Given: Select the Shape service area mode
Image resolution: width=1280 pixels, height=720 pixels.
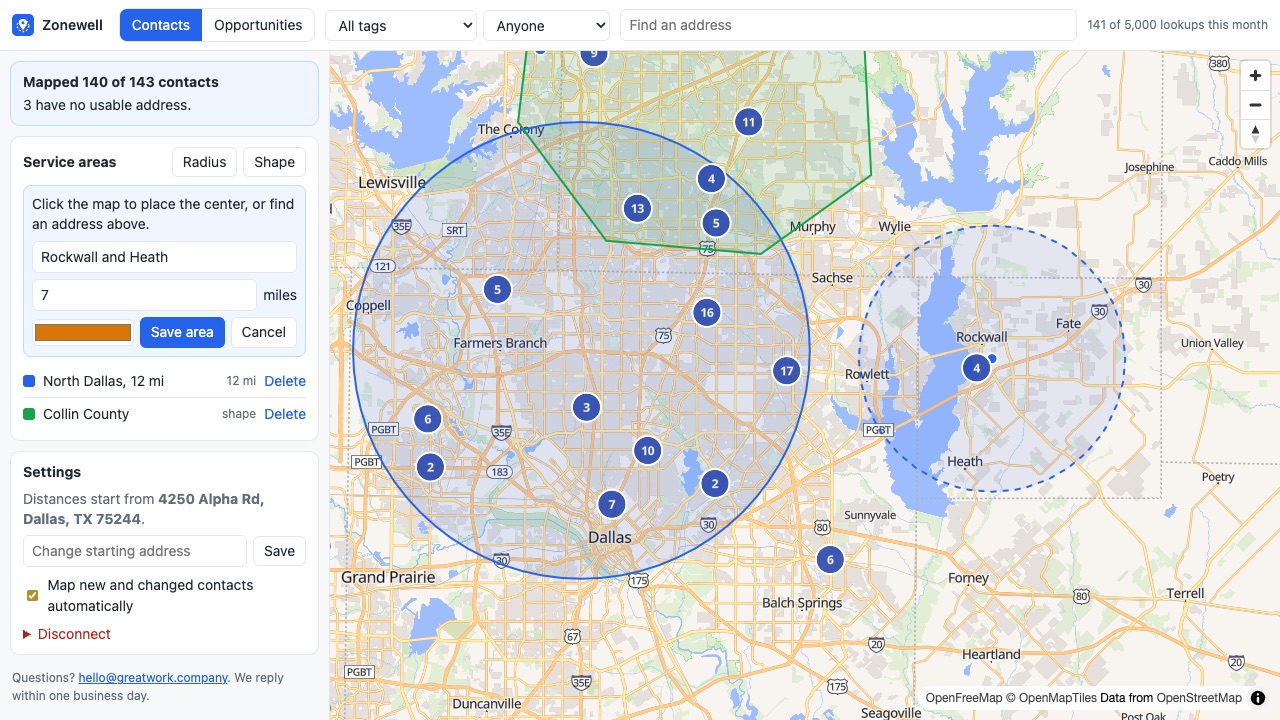Looking at the screenshot, I should tap(274, 162).
